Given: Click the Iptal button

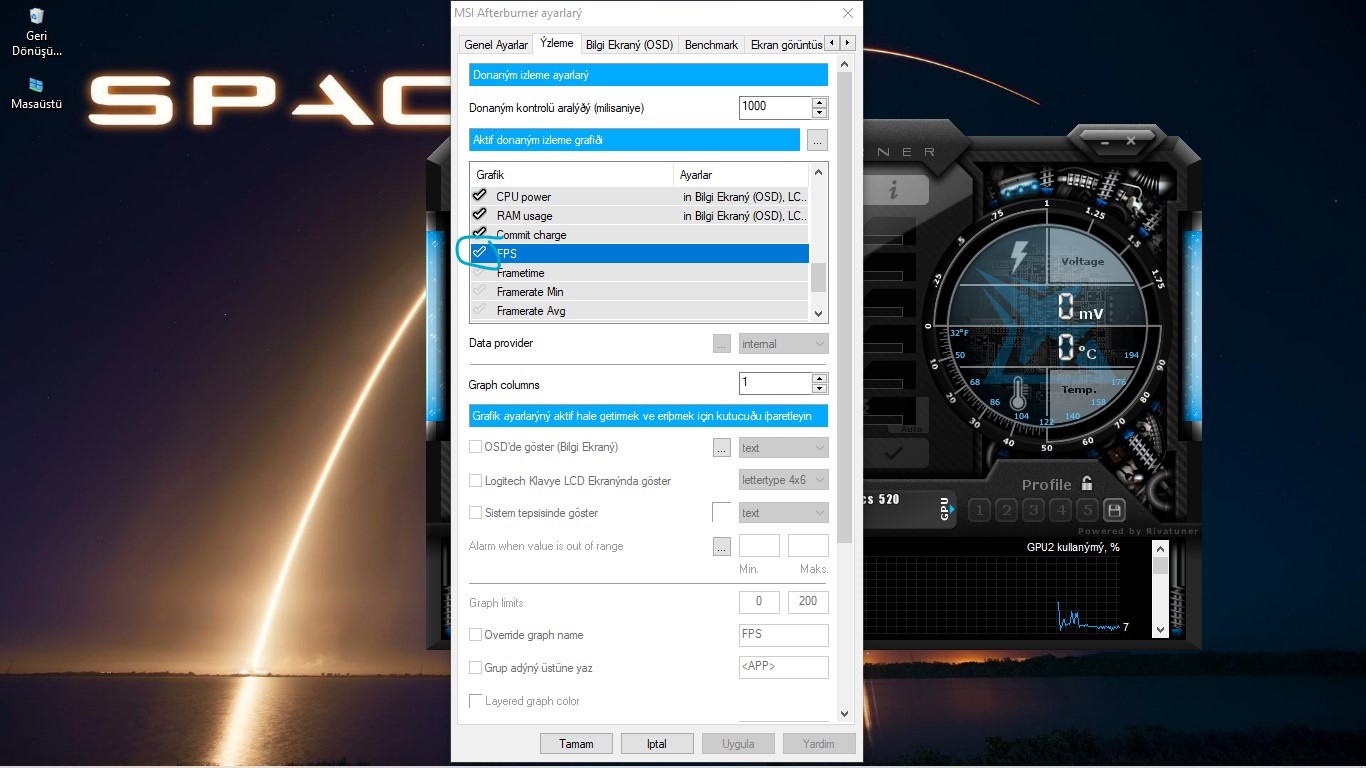Looking at the screenshot, I should (x=657, y=744).
